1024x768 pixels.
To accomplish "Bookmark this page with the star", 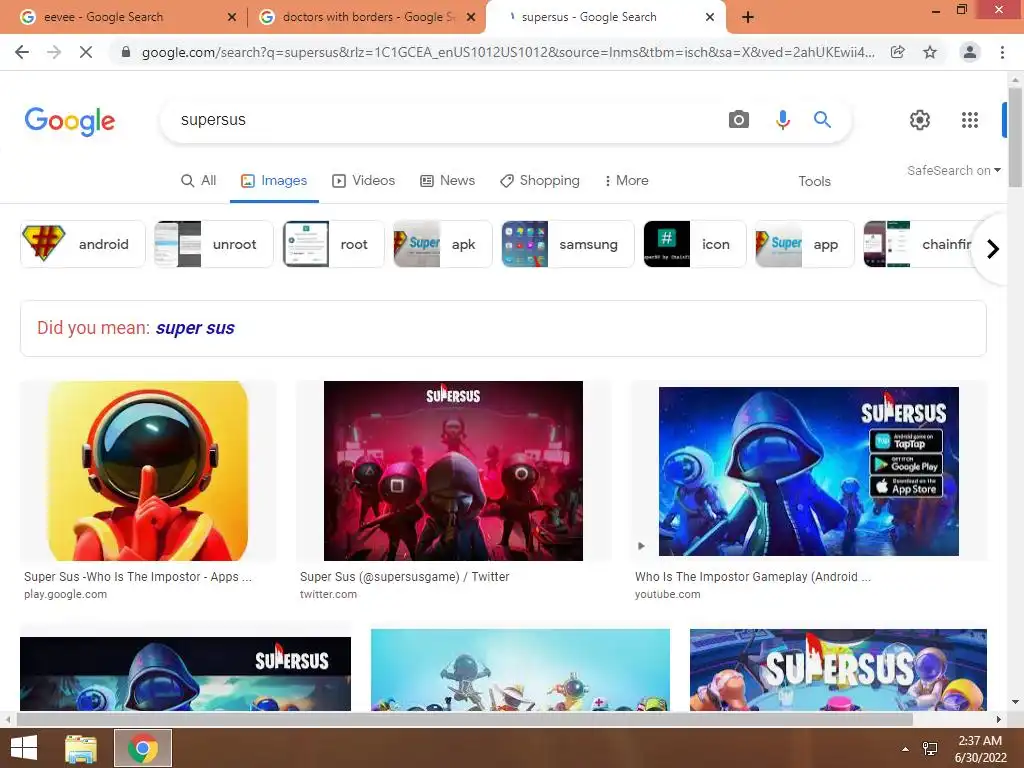I will click(930, 52).
